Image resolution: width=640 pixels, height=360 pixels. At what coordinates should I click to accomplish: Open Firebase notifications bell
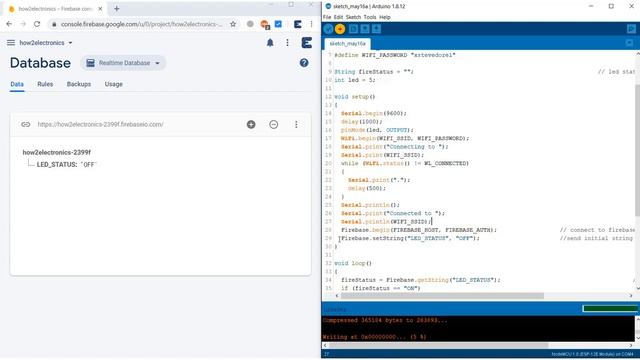point(270,42)
